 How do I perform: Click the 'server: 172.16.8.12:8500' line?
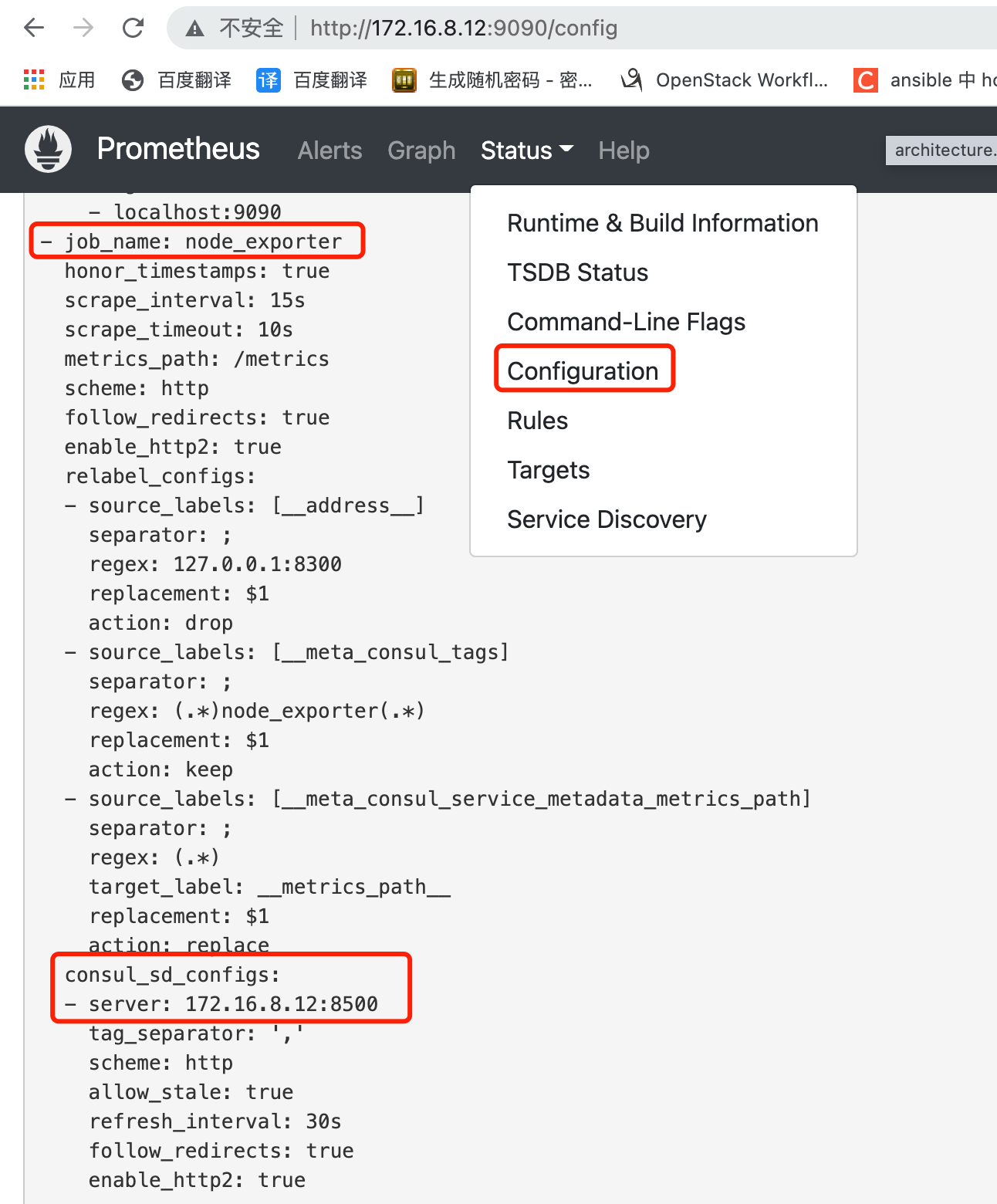click(221, 1004)
